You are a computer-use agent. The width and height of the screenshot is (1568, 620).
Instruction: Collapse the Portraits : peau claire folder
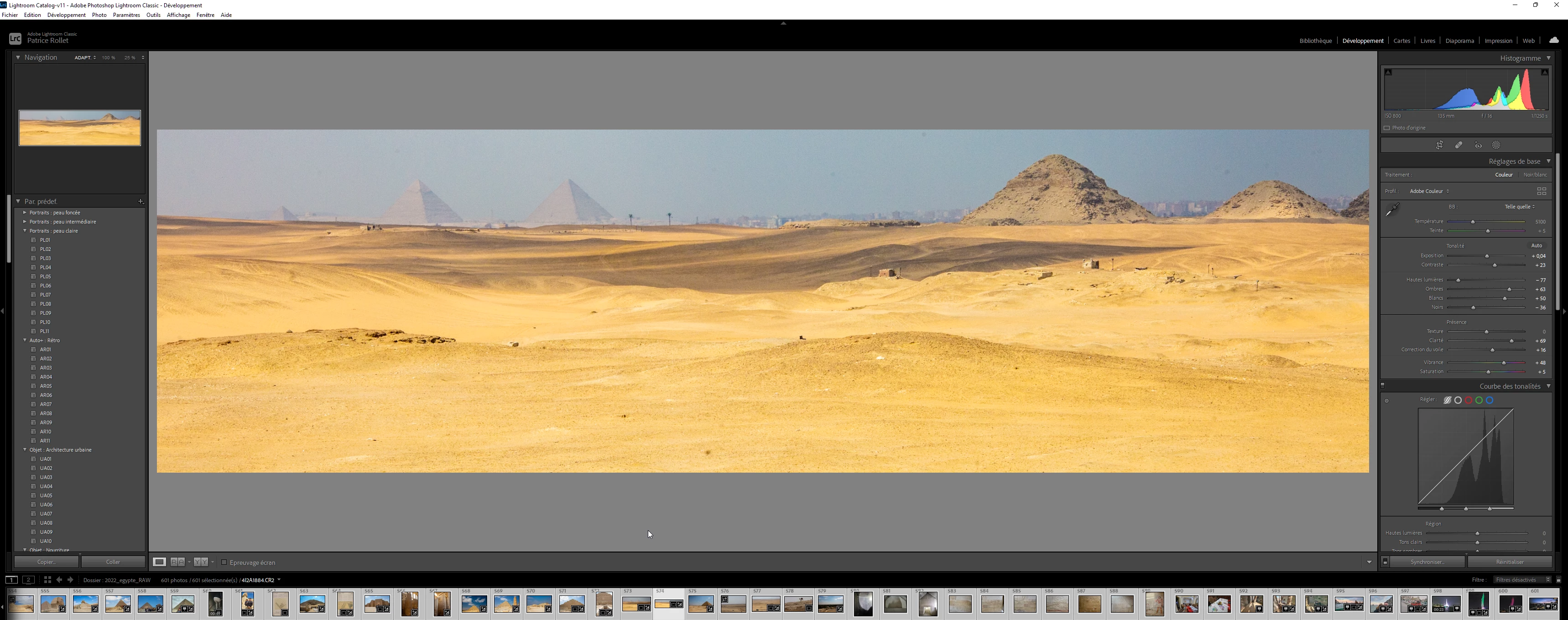point(25,230)
